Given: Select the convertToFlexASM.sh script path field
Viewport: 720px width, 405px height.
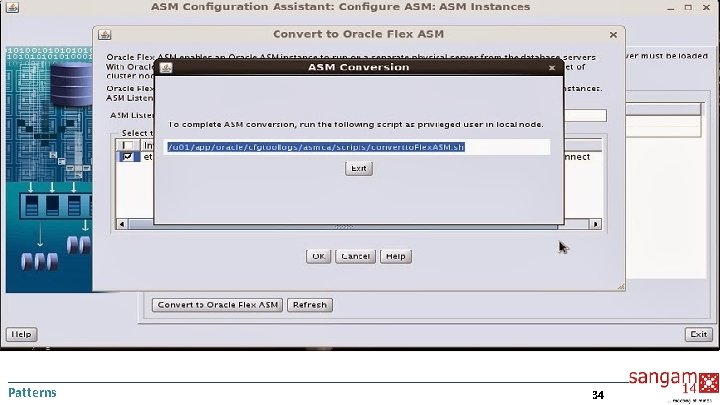Looking at the screenshot, I should click(x=358, y=147).
